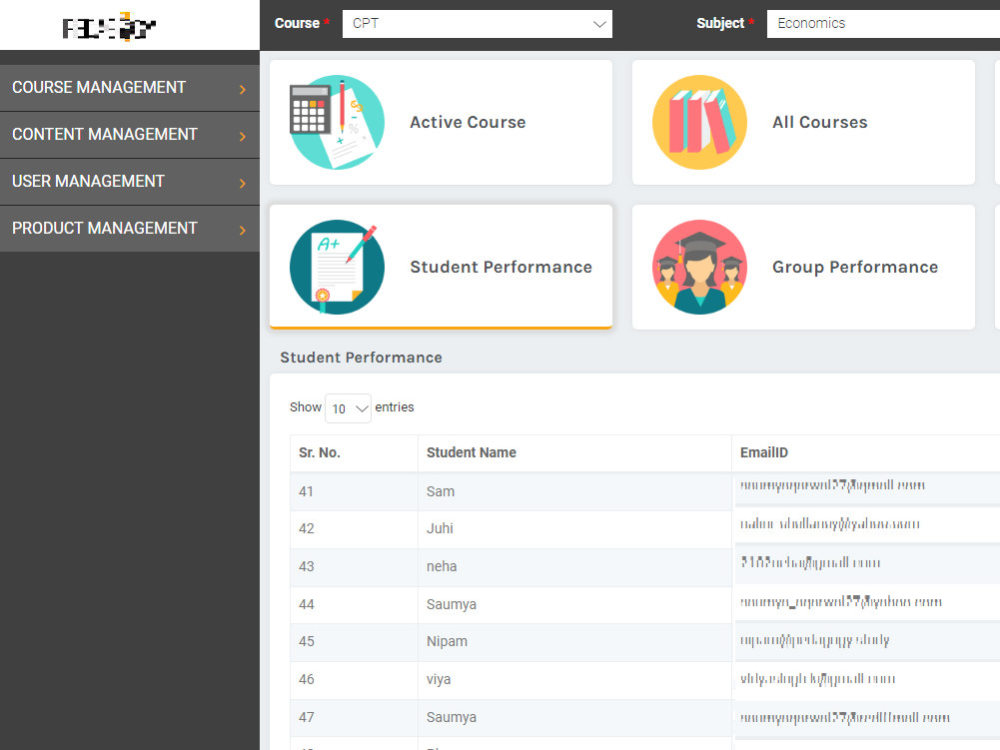Viewport: 1000px width, 750px height.
Task: Expand the User Management chevron arrow
Action: pos(242,183)
